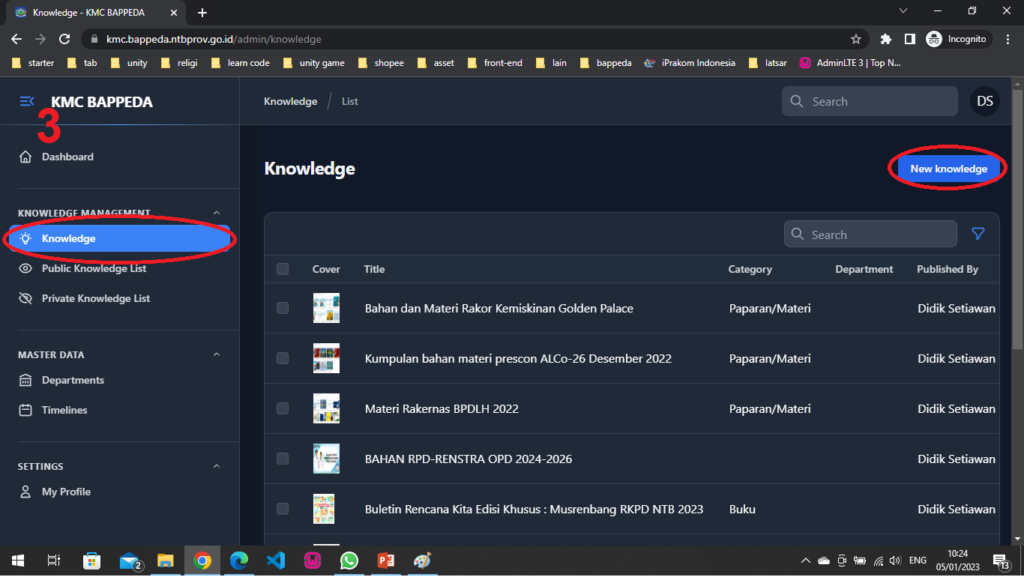This screenshot has height=577, width=1024.
Task: Select Knowledge in the sidebar
Action: tap(68, 238)
